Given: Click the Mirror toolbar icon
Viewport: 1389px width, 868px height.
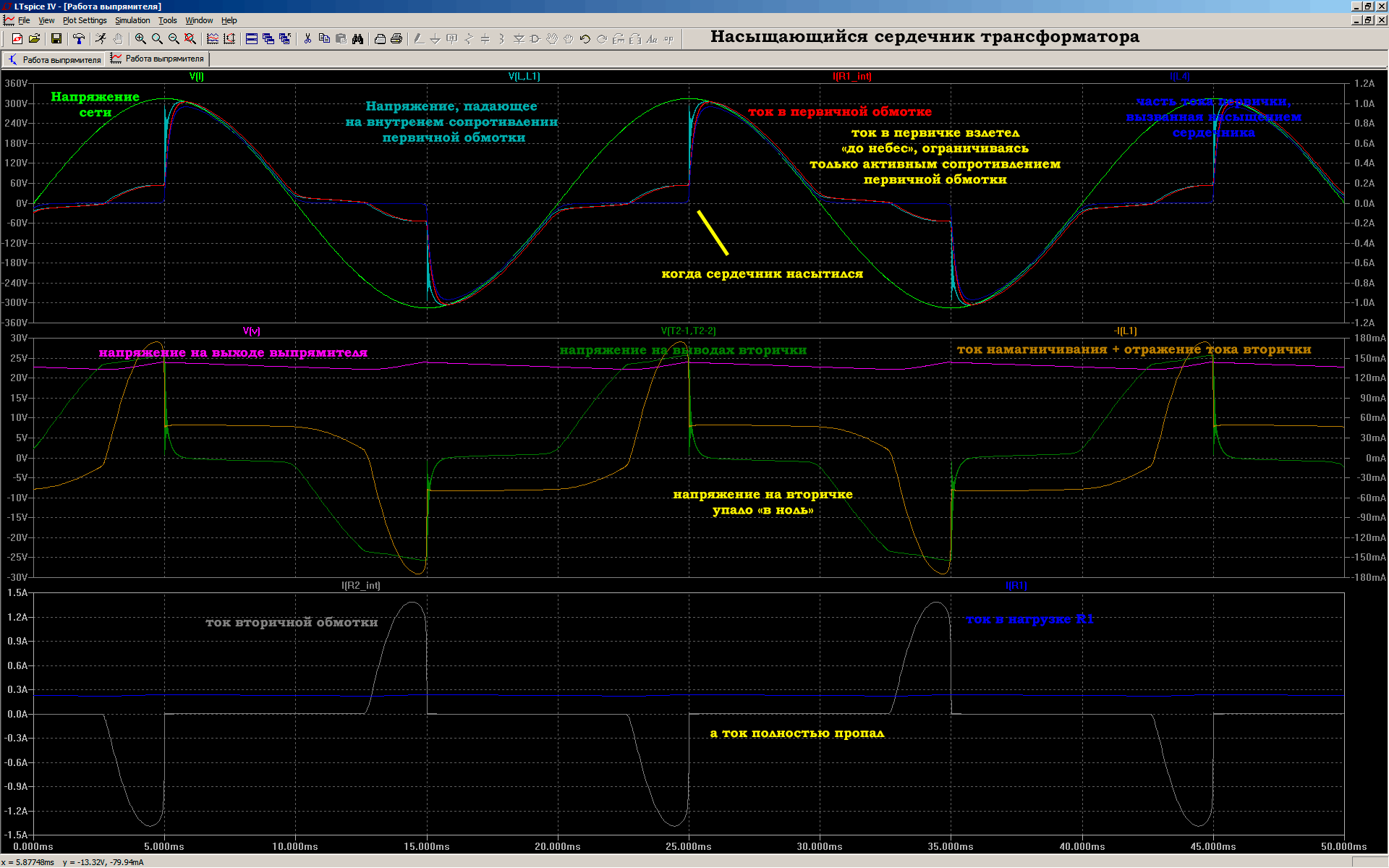Looking at the screenshot, I should [x=635, y=39].
